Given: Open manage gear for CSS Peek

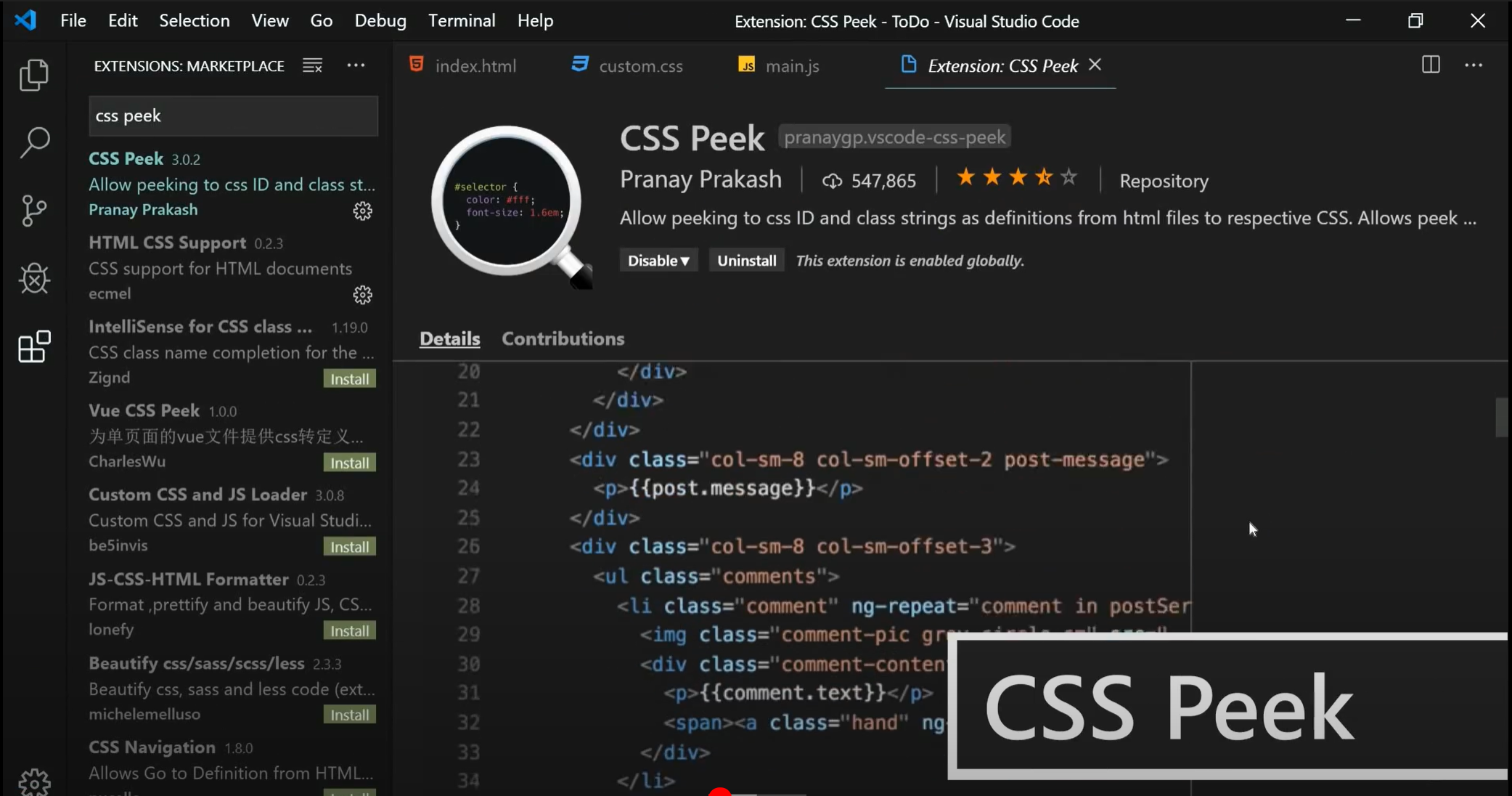Looking at the screenshot, I should coord(362,211).
